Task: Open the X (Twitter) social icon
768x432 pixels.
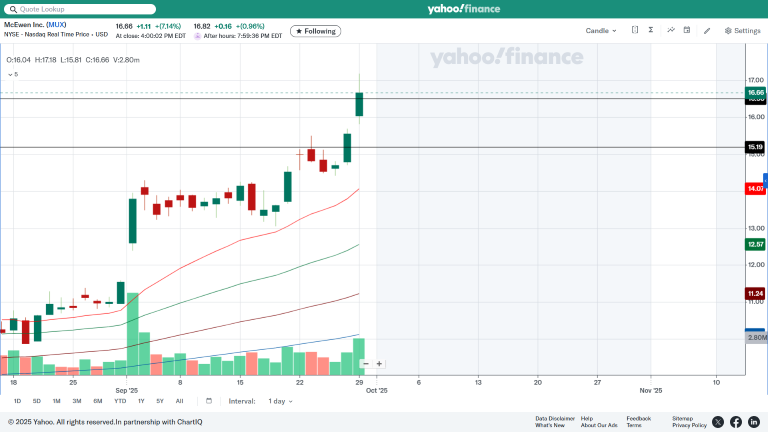Action: tap(718, 422)
